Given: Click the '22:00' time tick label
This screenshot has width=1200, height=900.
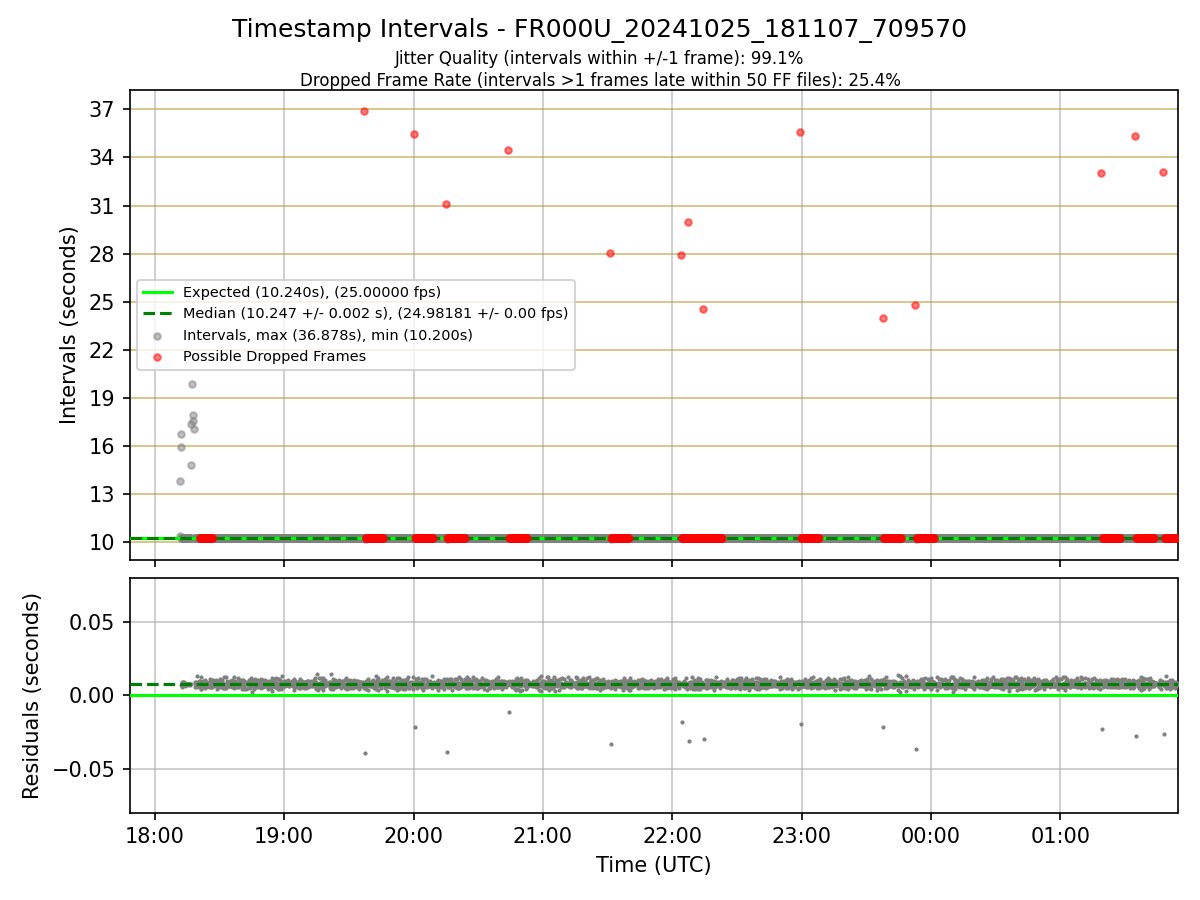Looking at the screenshot, I should tap(672, 835).
